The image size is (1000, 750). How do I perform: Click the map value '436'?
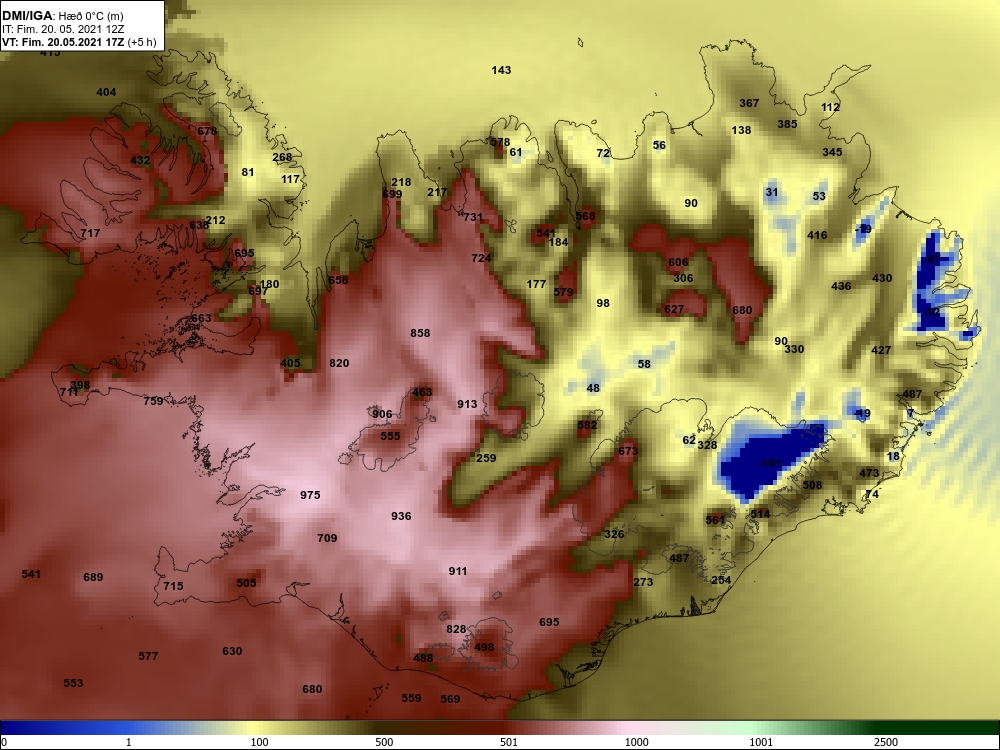point(841,286)
